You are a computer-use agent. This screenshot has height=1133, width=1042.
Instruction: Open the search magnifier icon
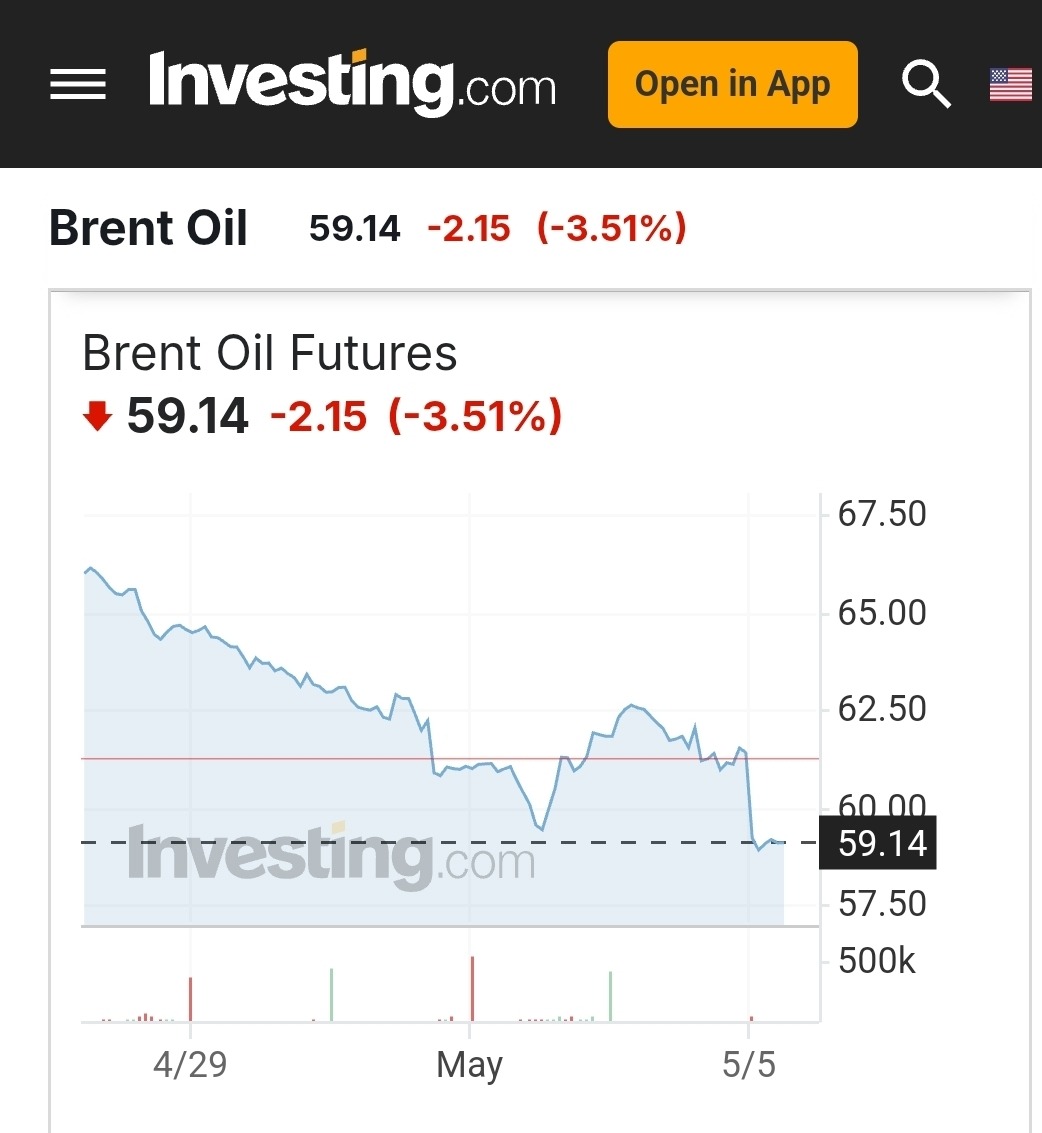(x=925, y=84)
